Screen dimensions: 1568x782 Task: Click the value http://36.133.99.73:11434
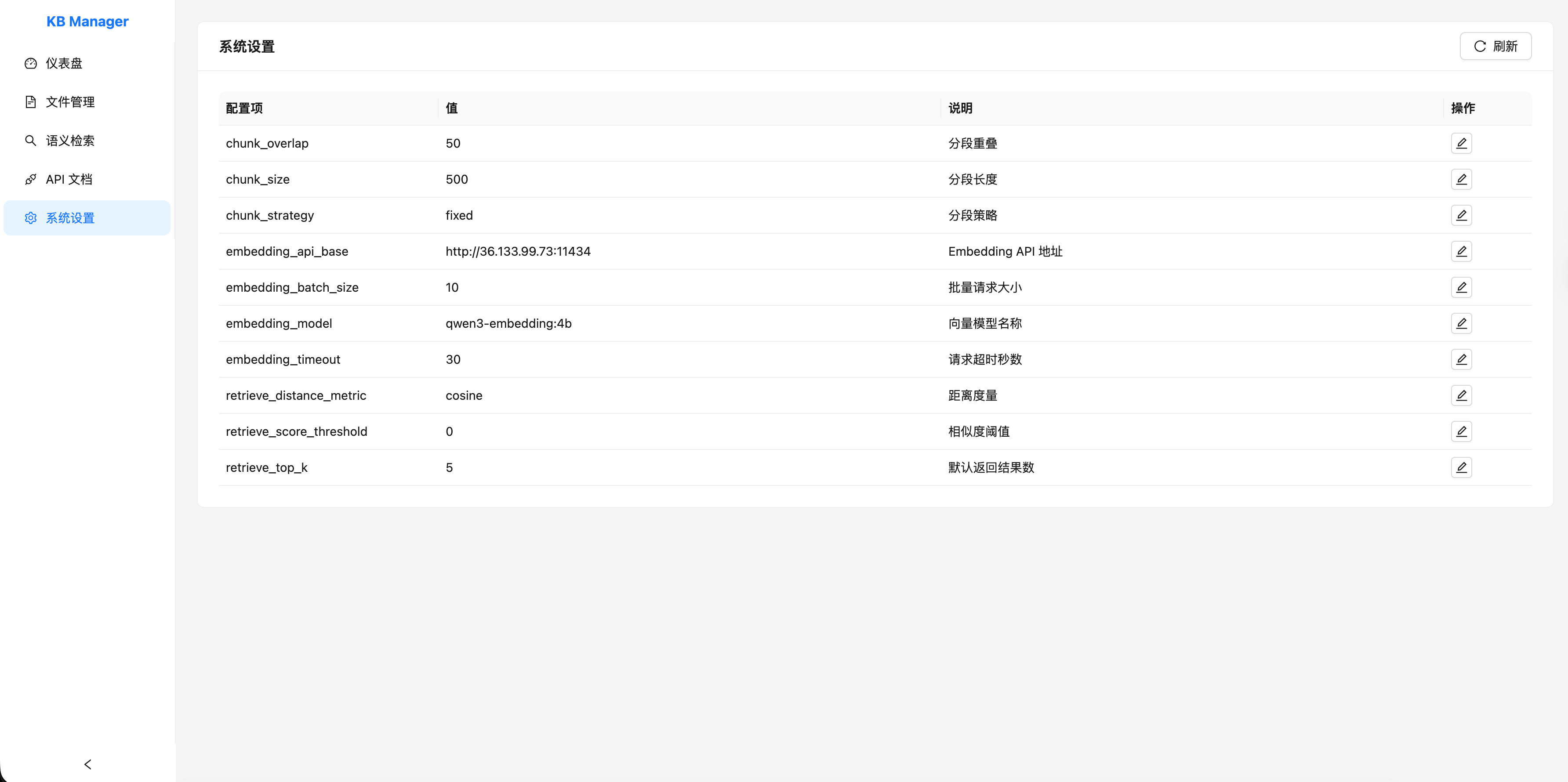pyautogui.click(x=518, y=251)
